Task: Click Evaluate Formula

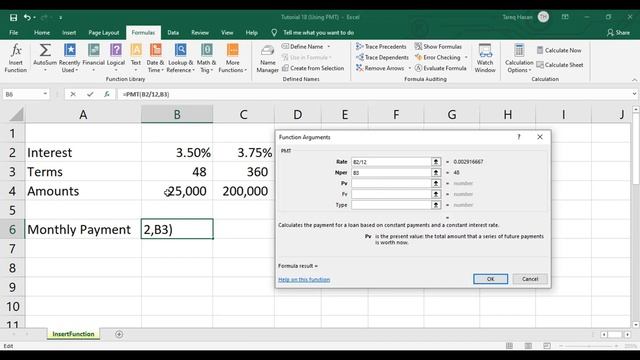Action: point(440,68)
